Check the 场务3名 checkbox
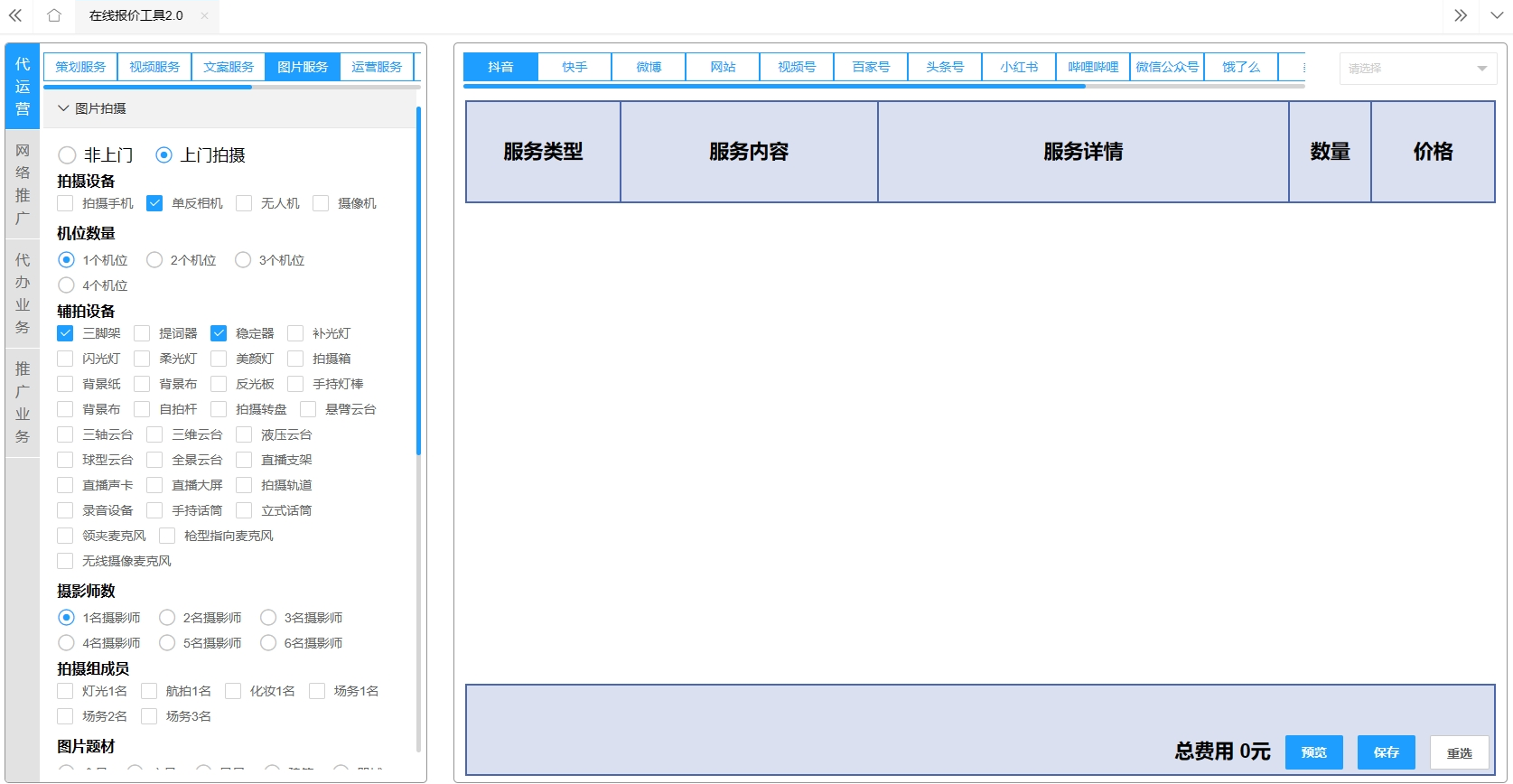This screenshot has width=1513, height=784. (x=149, y=716)
